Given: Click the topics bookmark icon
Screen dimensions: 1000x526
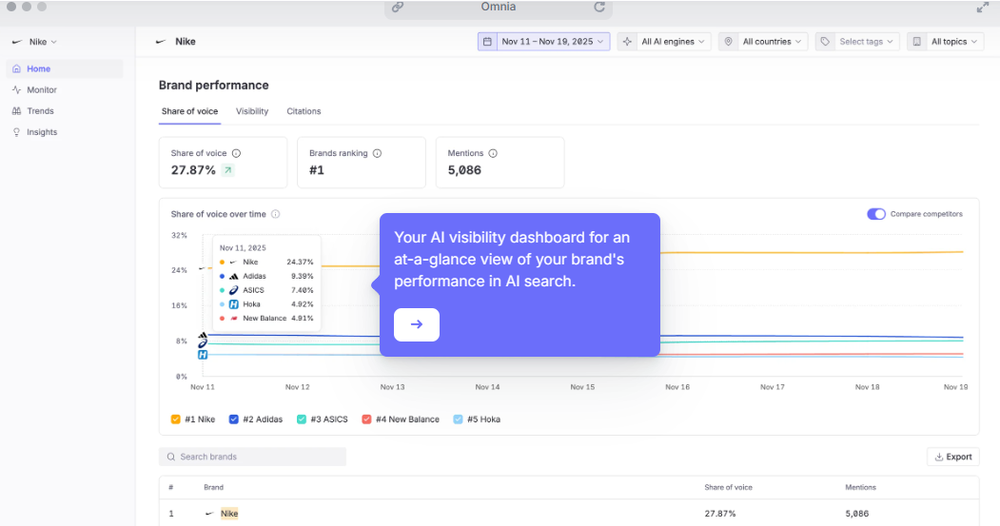Looking at the screenshot, I should (x=917, y=41).
